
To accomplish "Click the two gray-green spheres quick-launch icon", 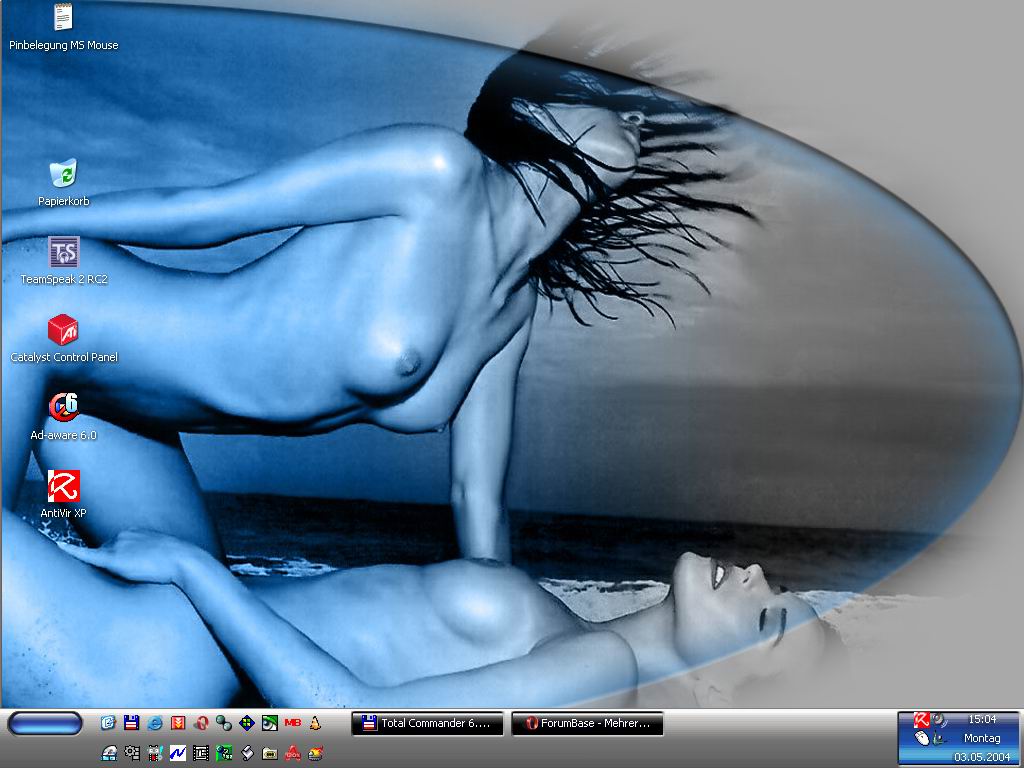I will (x=224, y=722).
